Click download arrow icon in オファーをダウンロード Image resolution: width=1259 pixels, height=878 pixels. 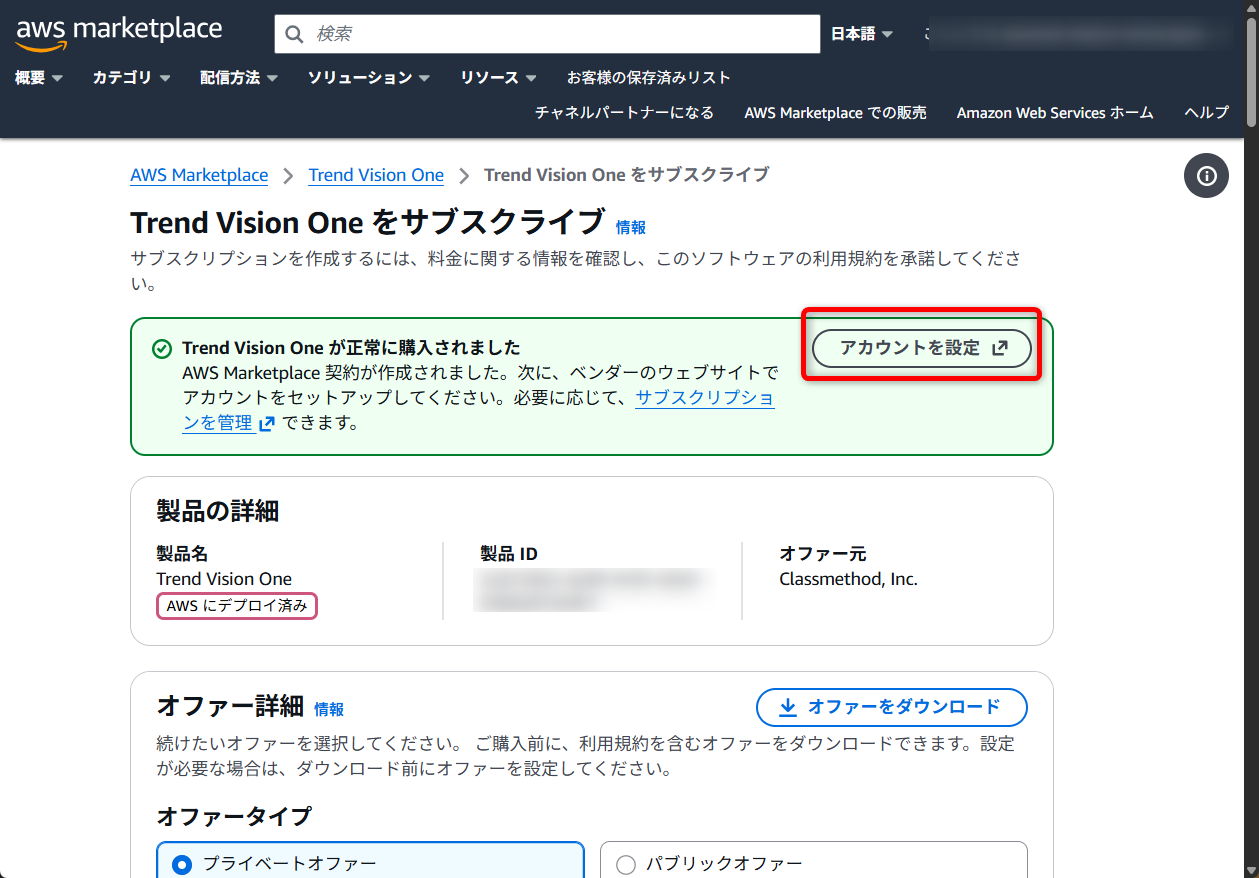coord(788,707)
